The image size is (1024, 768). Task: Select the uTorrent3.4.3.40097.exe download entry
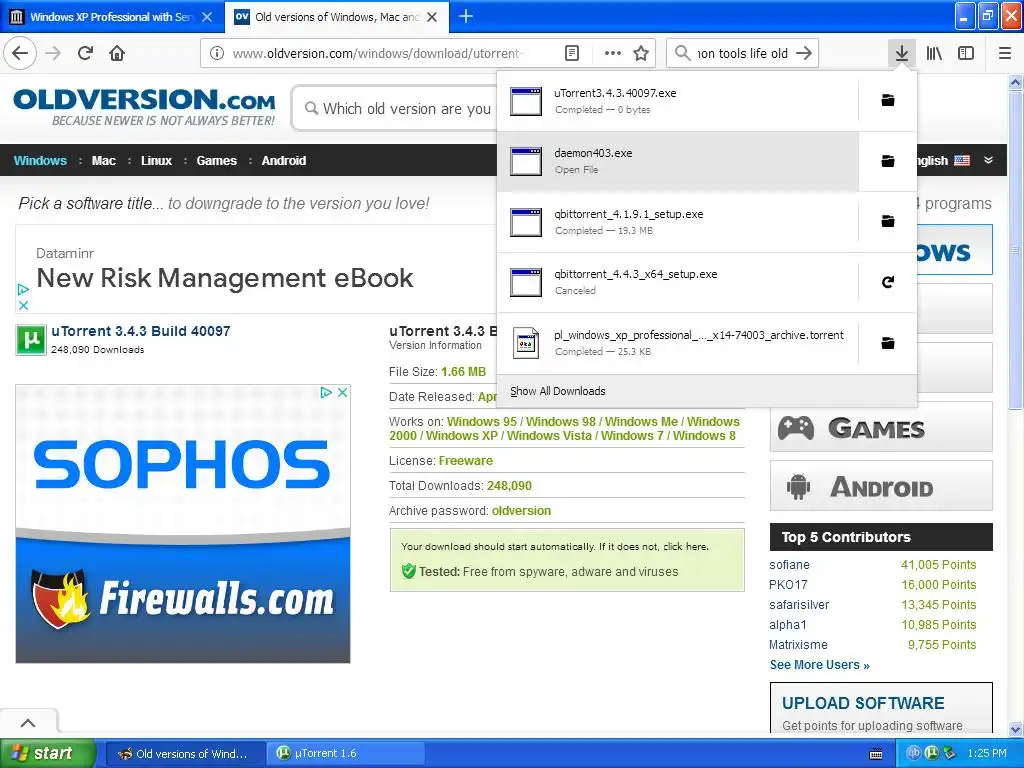[677, 101]
